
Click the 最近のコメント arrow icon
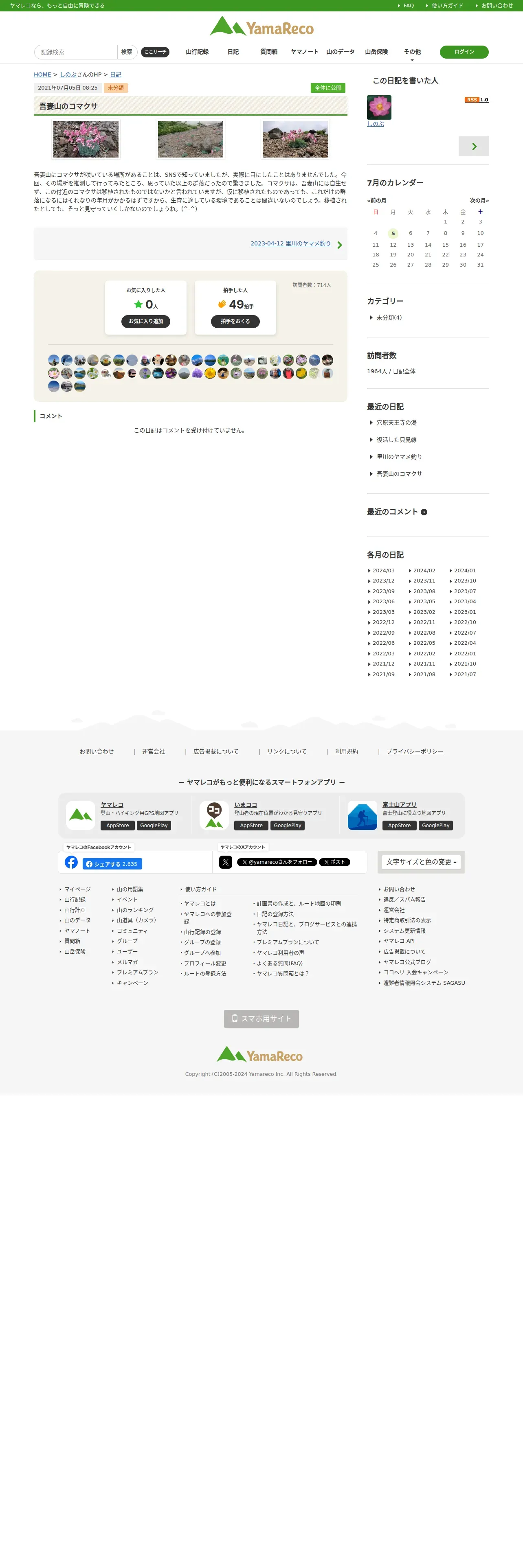(x=424, y=512)
